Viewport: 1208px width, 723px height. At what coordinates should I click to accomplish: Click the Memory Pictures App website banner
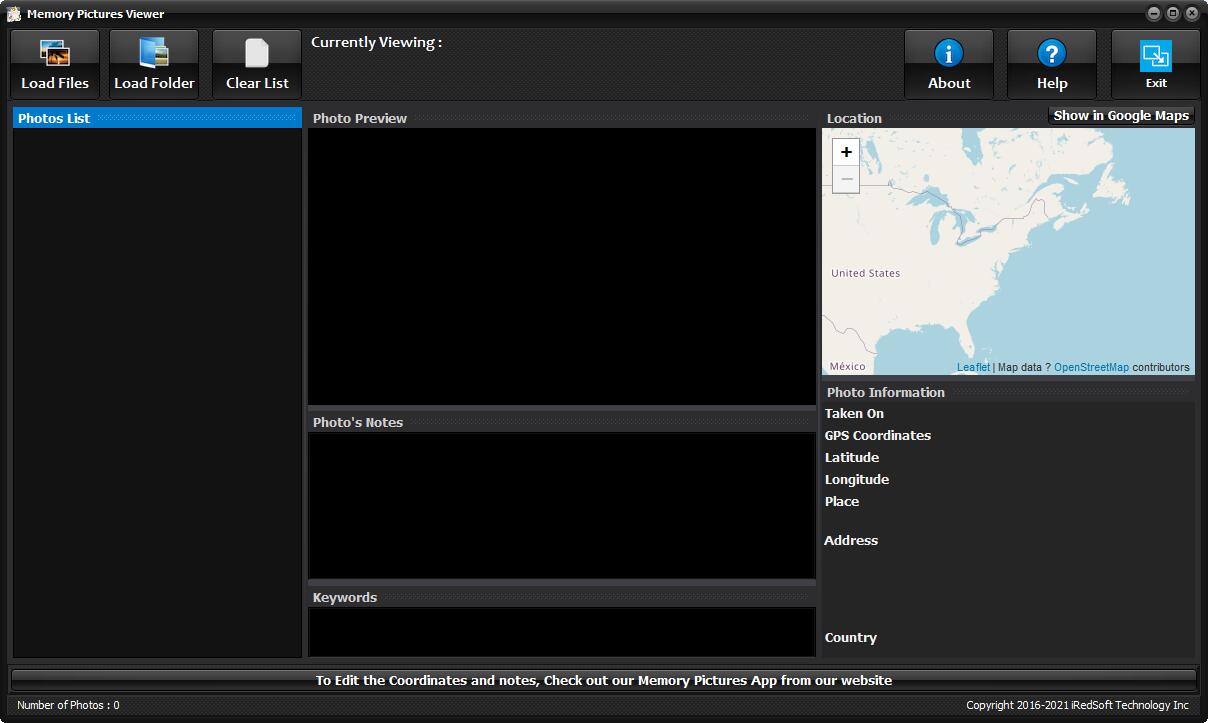pos(603,680)
